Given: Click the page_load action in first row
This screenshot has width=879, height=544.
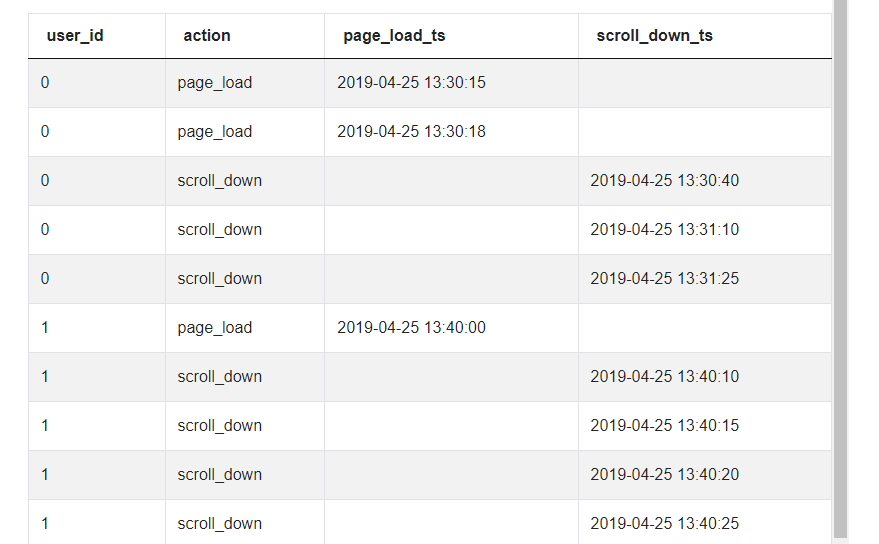Looking at the screenshot, I should click(215, 83).
